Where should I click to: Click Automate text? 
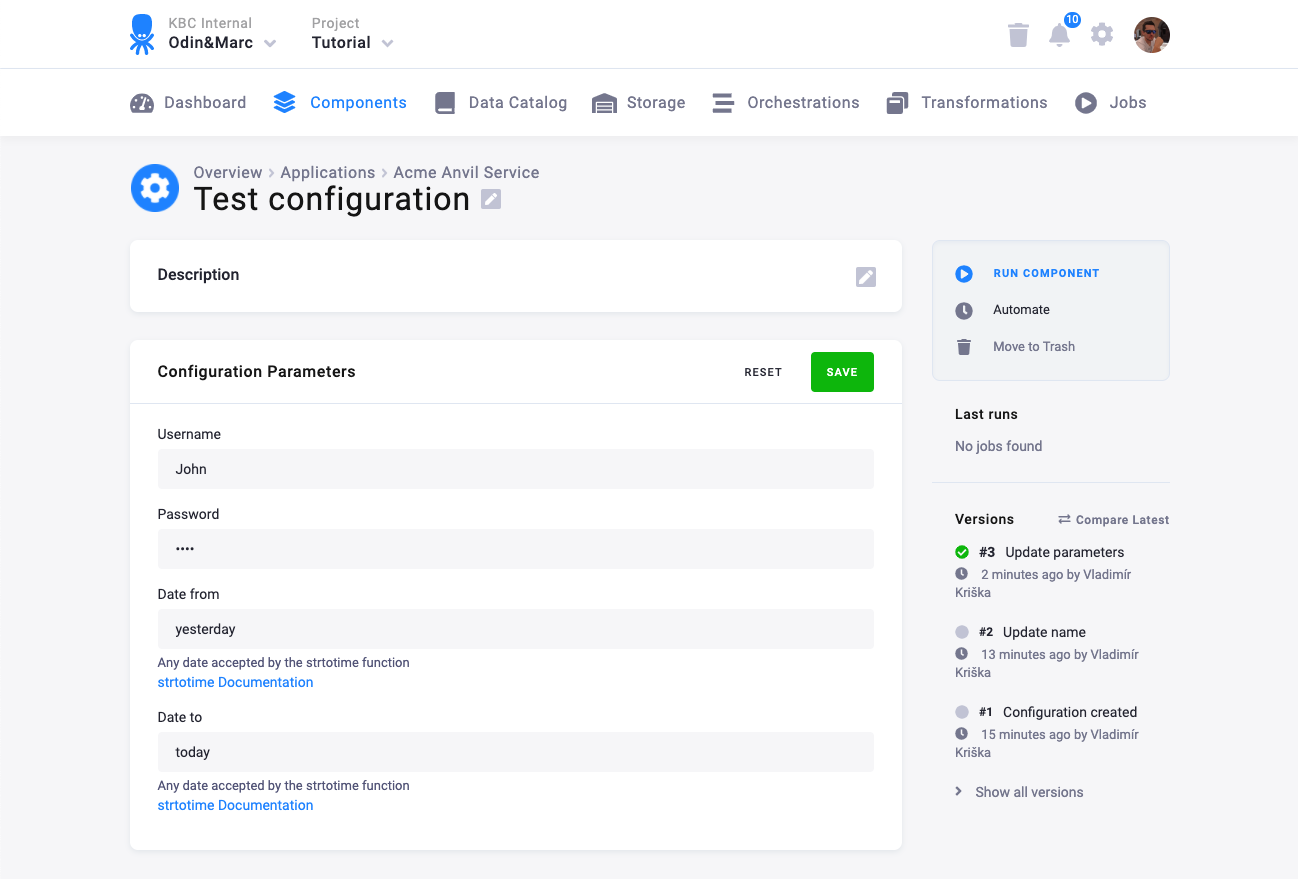click(1021, 310)
